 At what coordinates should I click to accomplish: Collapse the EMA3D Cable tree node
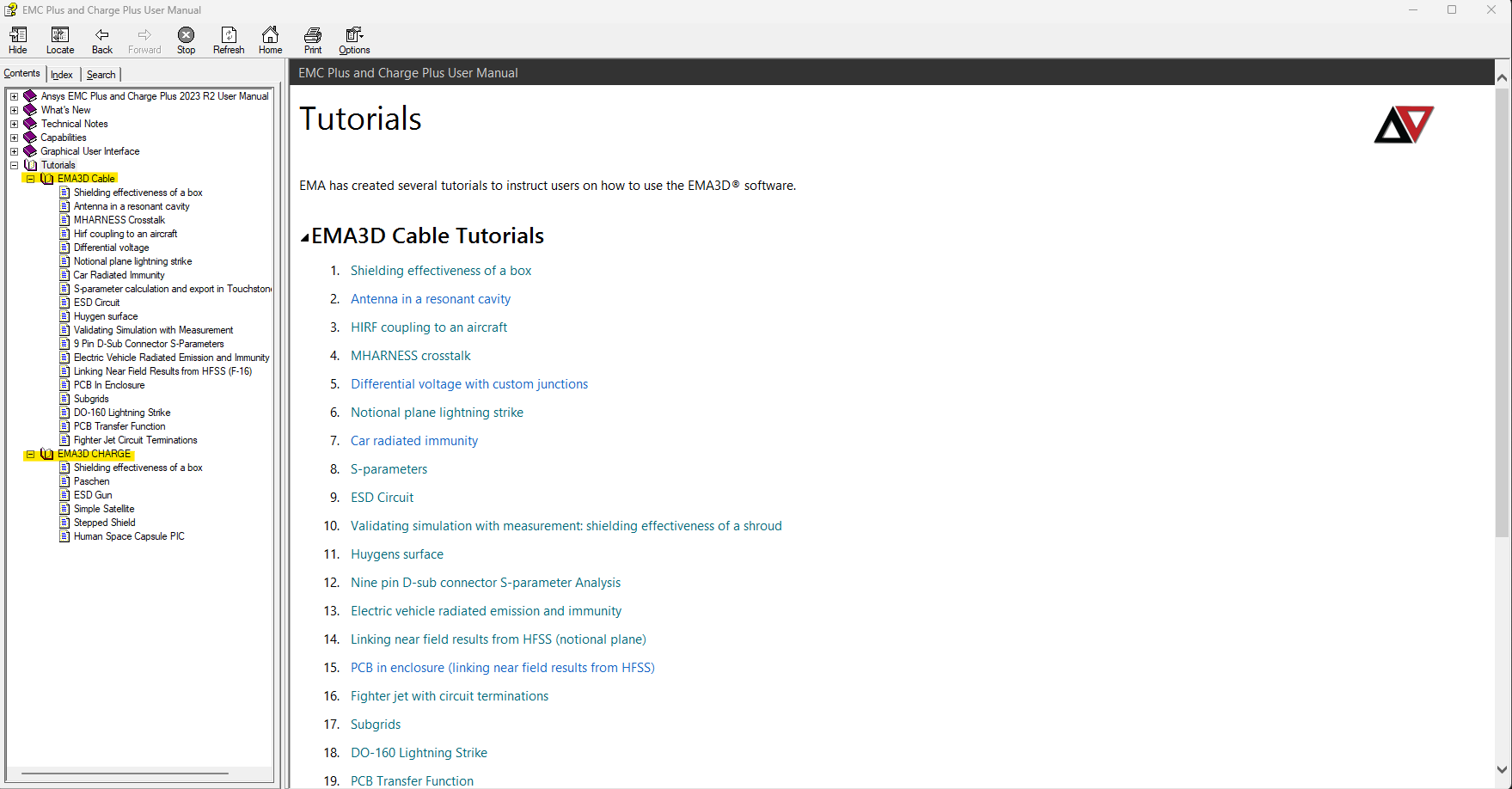pyautogui.click(x=30, y=179)
